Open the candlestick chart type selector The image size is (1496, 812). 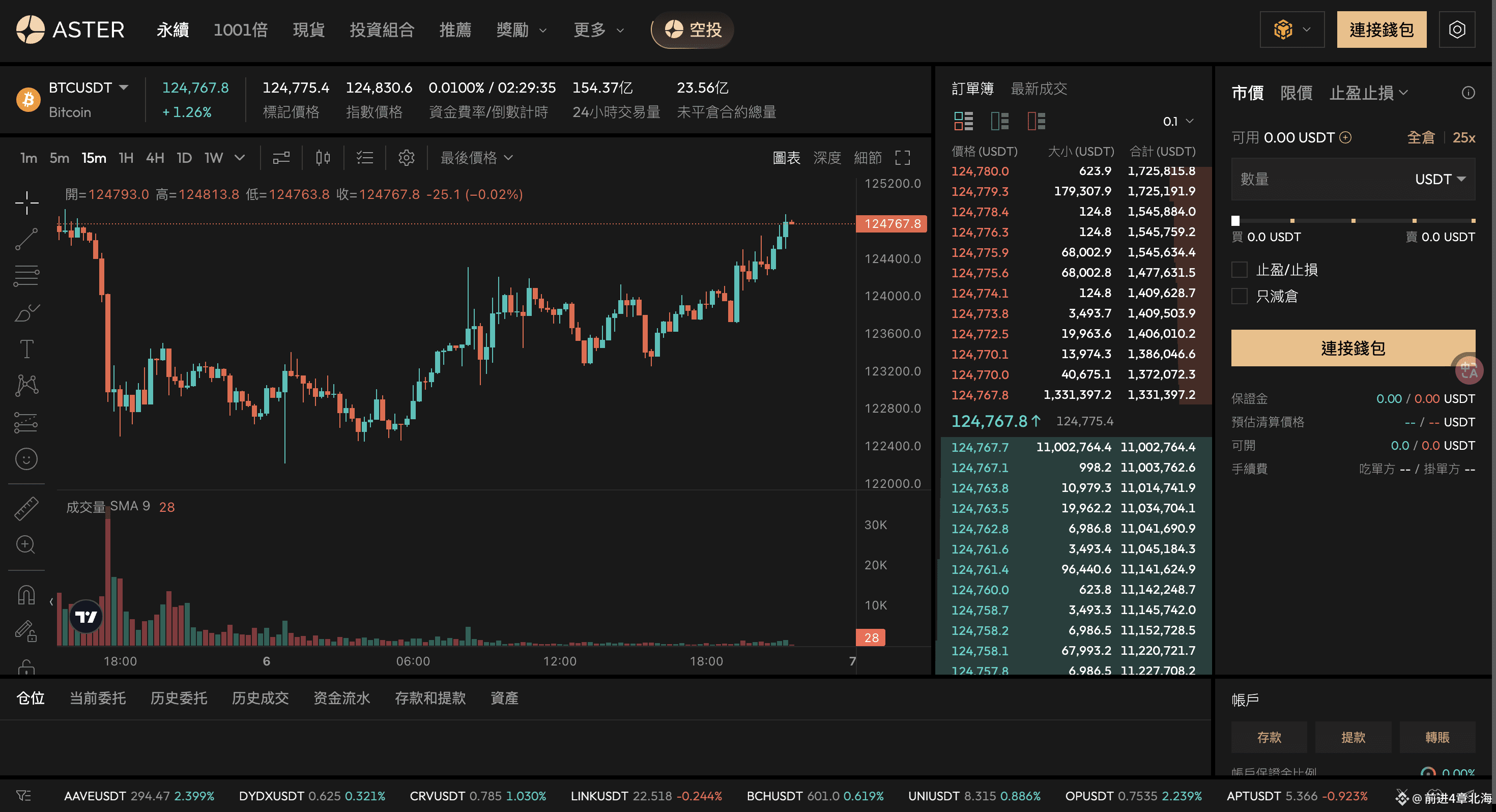323,157
